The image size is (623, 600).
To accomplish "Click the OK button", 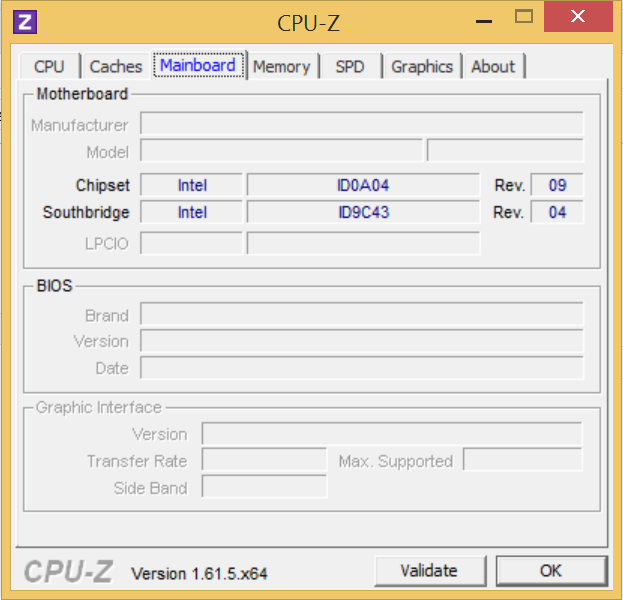I will pos(551,571).
